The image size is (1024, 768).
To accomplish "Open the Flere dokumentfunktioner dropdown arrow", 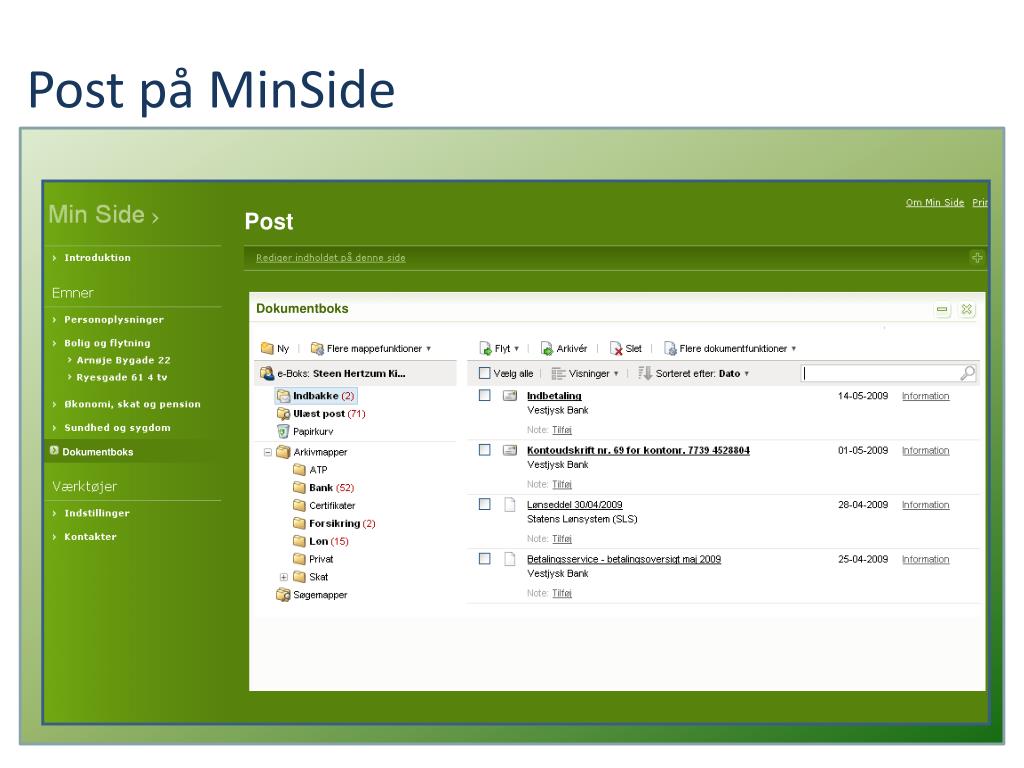I will point(793,349).
